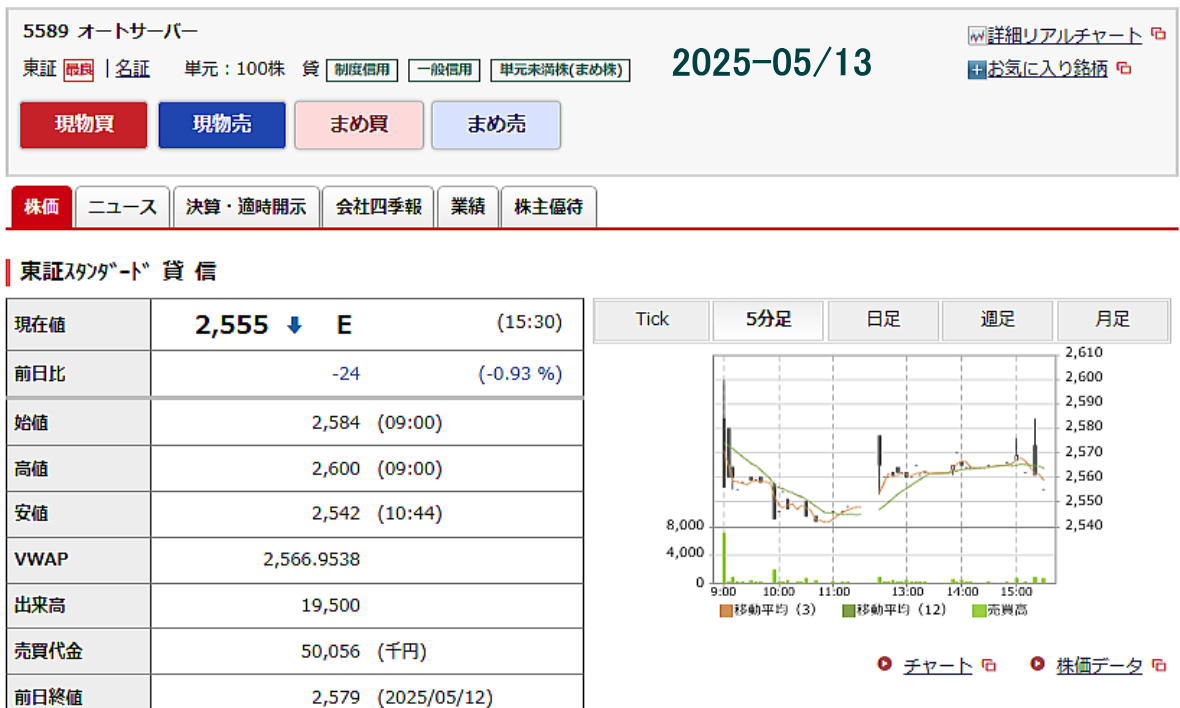Click the 現在値 row label
1180x708 pixels.
click(40, 325)
